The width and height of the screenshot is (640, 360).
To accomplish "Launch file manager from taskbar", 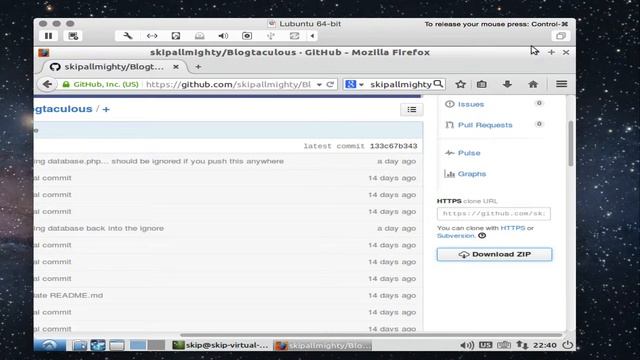I will (x=79, y=345).
